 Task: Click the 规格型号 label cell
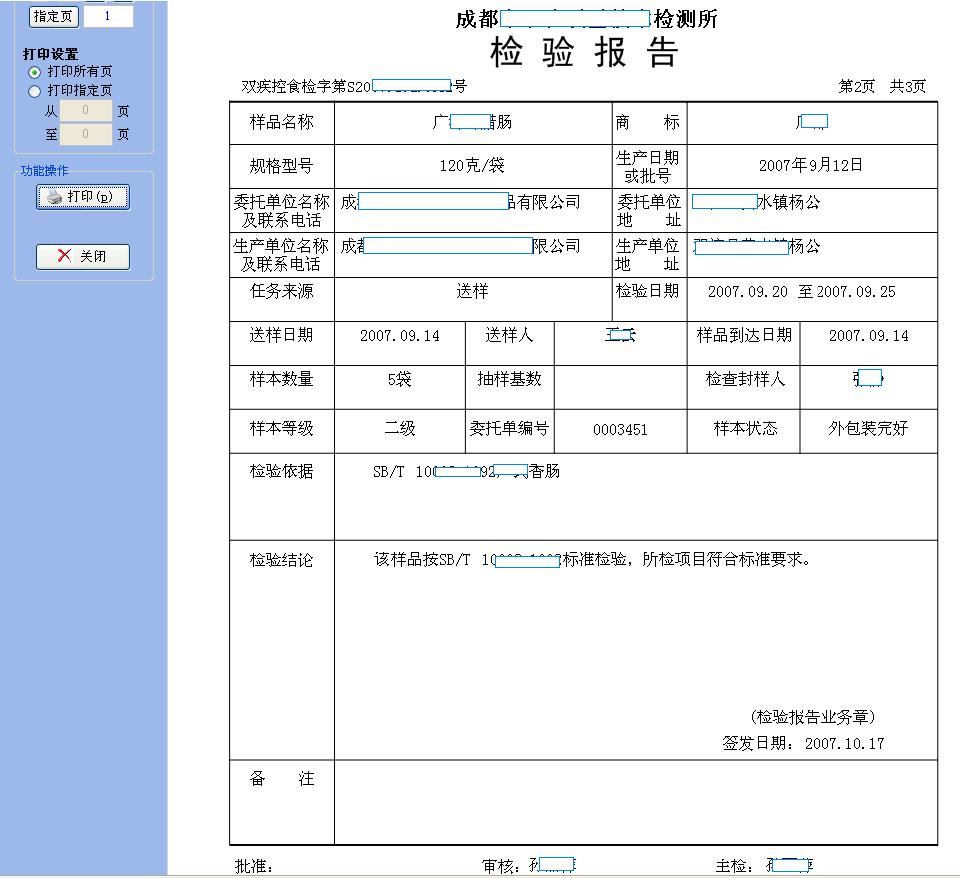point(282,166)
